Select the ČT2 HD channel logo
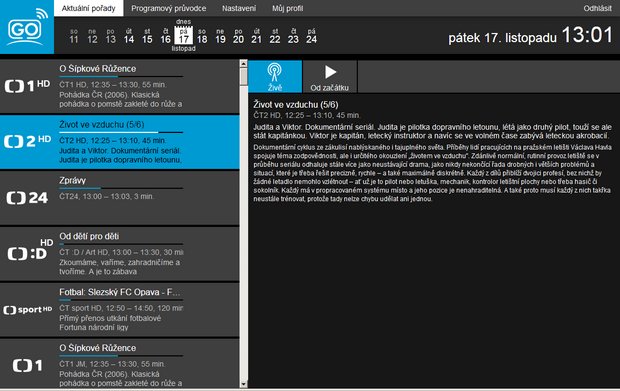The width and height of the screenshot is (620, 391). [x=27, y=141]
